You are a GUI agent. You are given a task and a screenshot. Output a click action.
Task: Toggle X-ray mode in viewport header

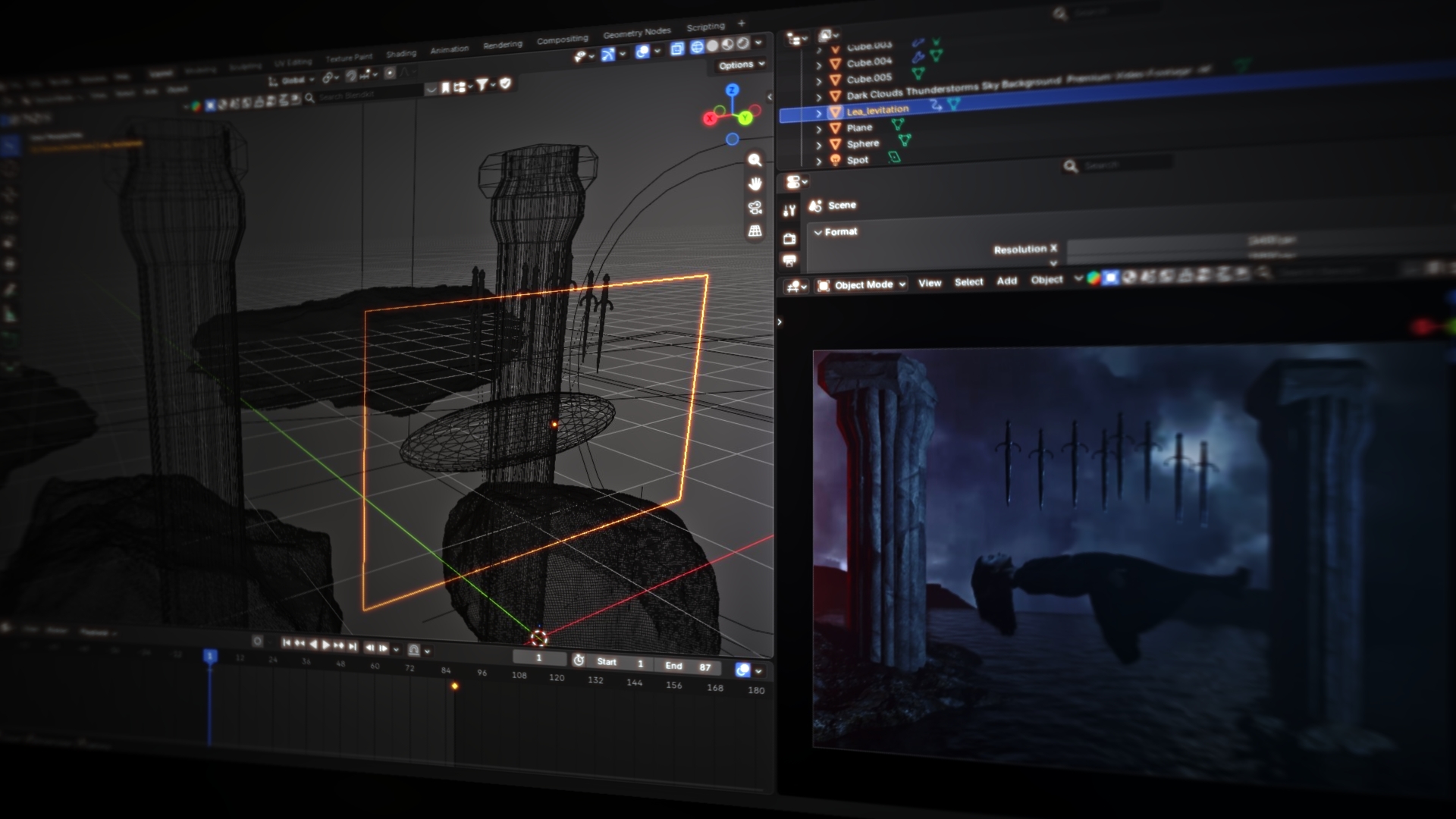click(677, 49)
